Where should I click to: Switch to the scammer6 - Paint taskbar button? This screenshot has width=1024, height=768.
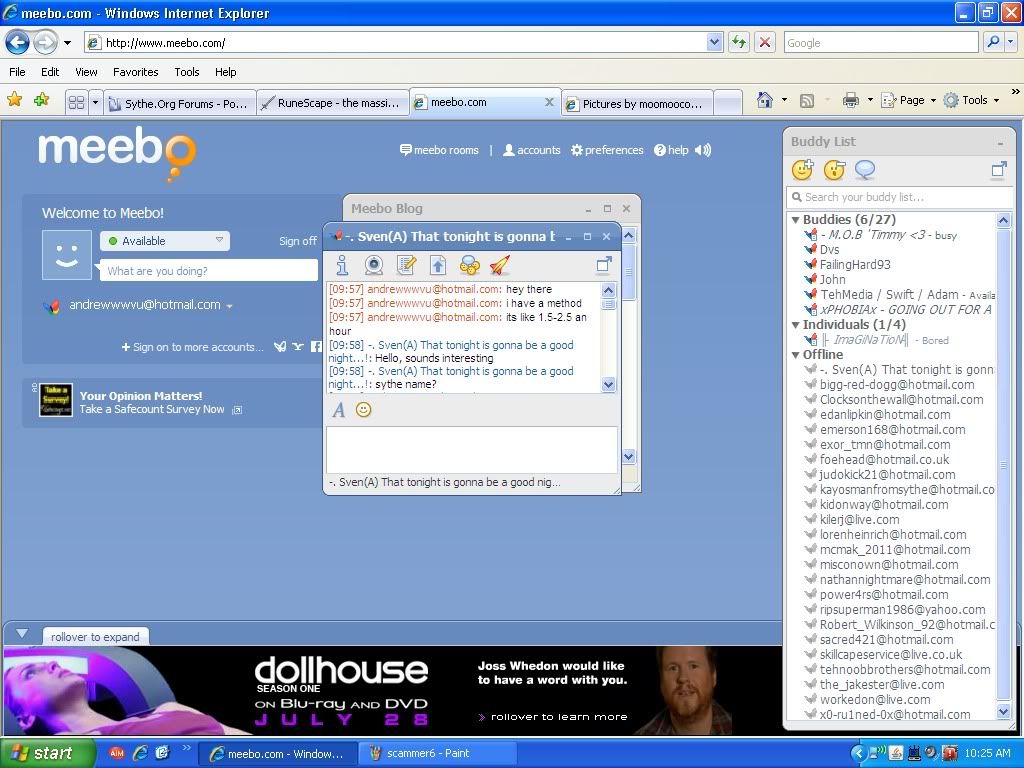point(436,753)
